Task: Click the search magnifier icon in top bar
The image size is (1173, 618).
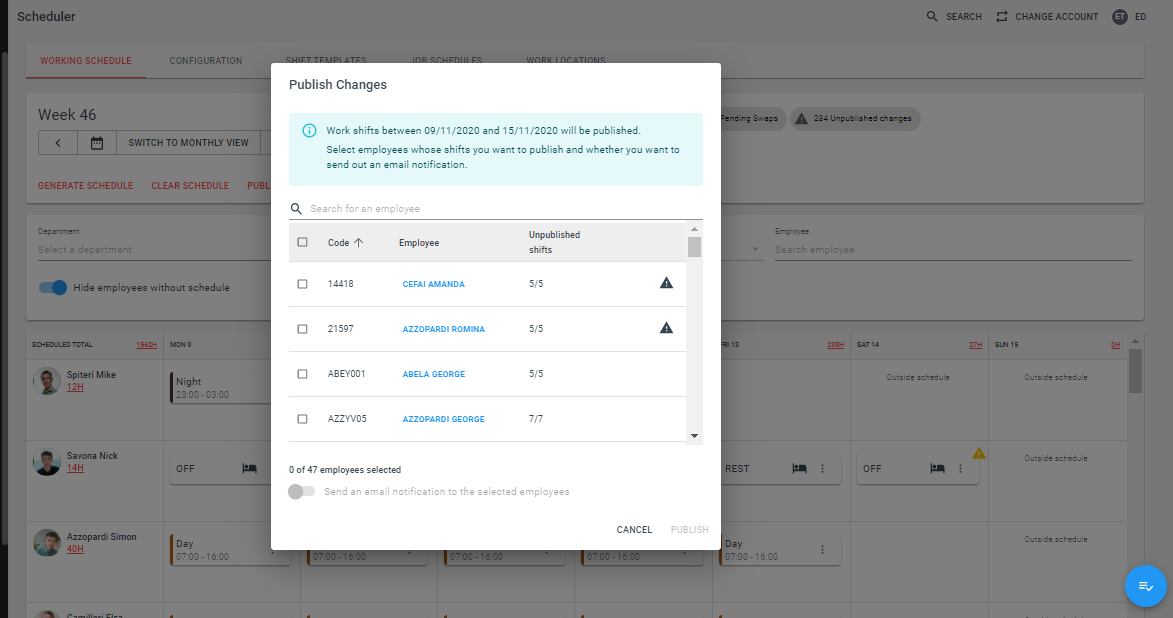Action: coord(931,16)
